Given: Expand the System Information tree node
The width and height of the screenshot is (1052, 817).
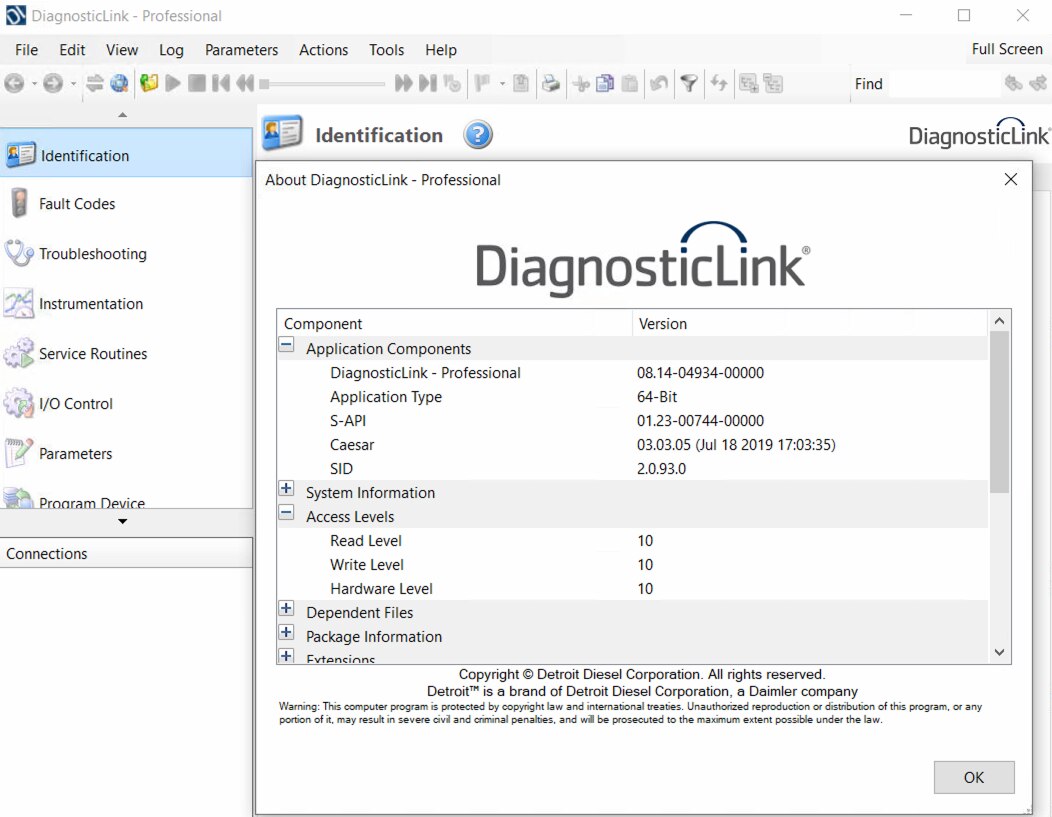Looking at the screenshot, I should pyautogui.click(x=286, y=488).
